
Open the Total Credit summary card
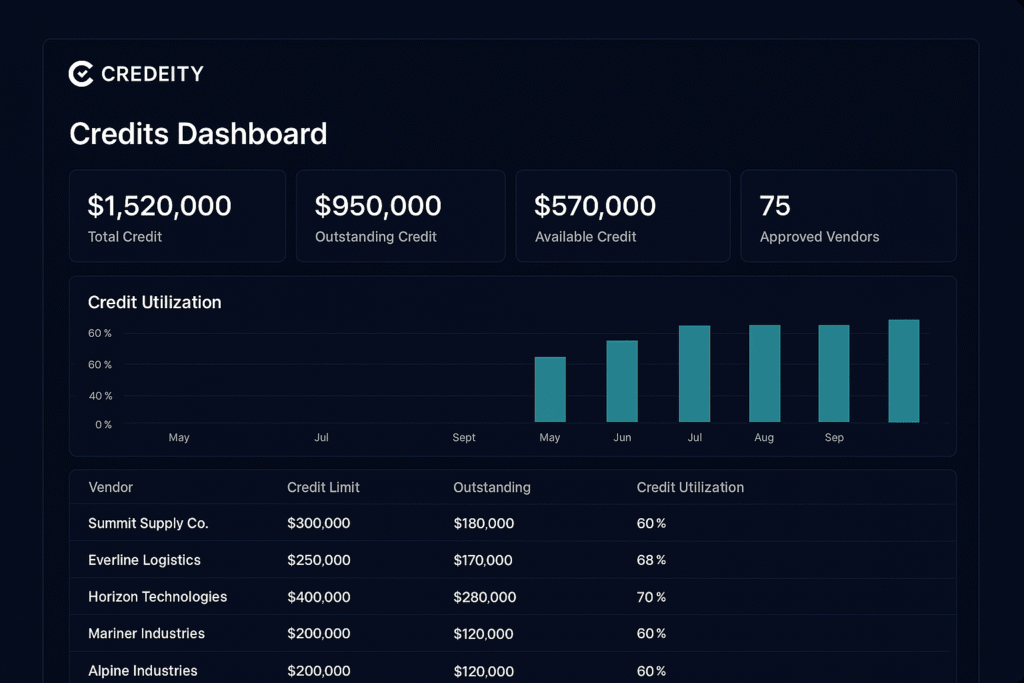(x=177, y=216)
